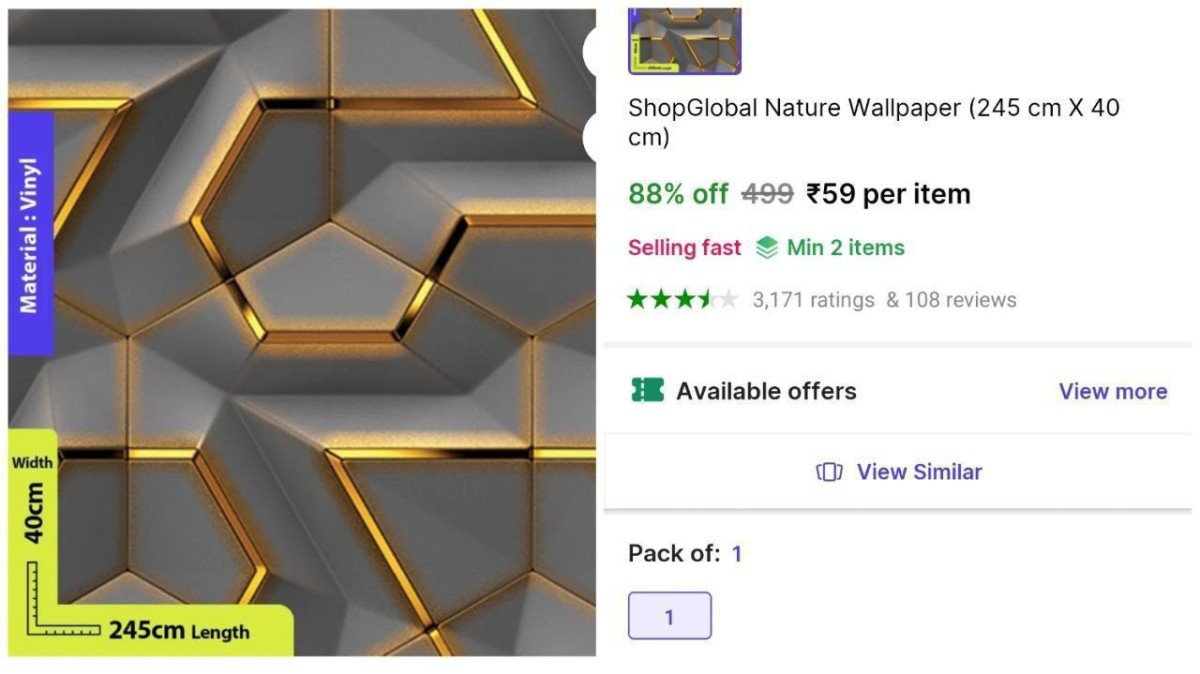Viewport: 1200px width, 674px height.
Task: Select the small wallpaper thumbnail
Action: (685, 41)
